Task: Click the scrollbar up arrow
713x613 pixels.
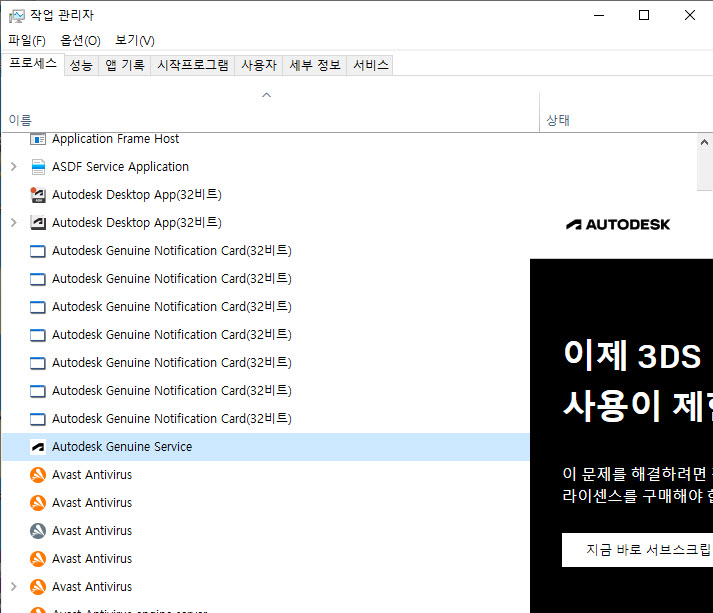Action: coord(704,142)
